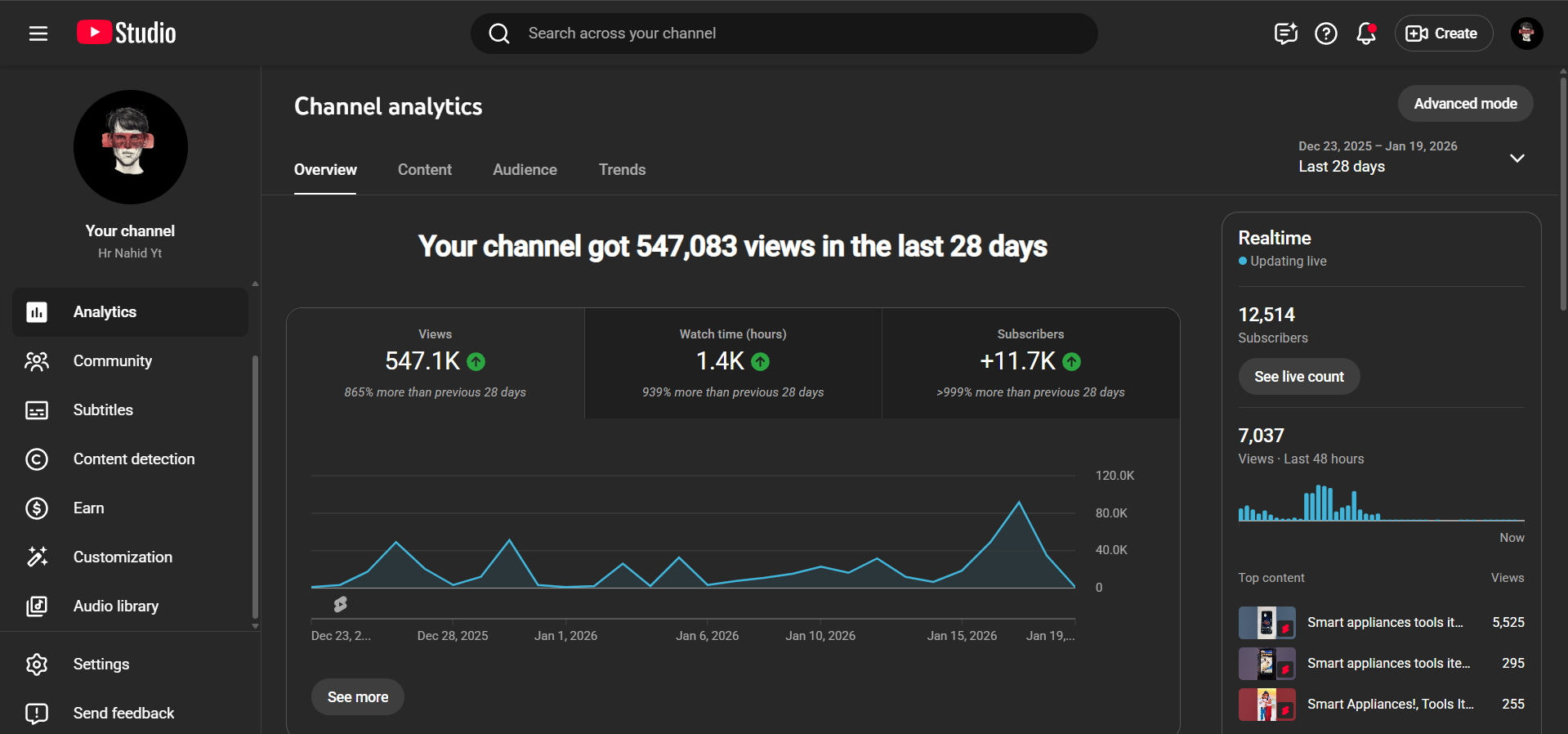The image size is (1568, 734).
Task: Go to Content detection in sidebar
Action: click(134, 459)
